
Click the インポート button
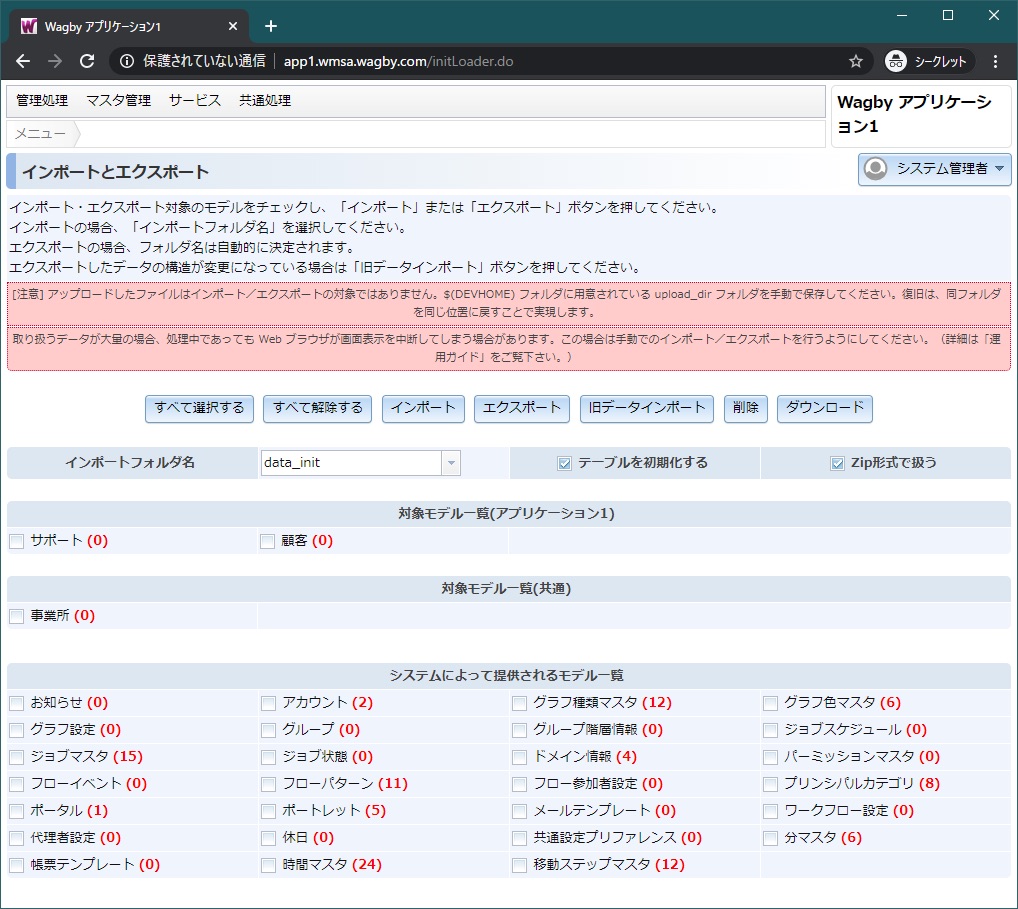tap(423, 408)
